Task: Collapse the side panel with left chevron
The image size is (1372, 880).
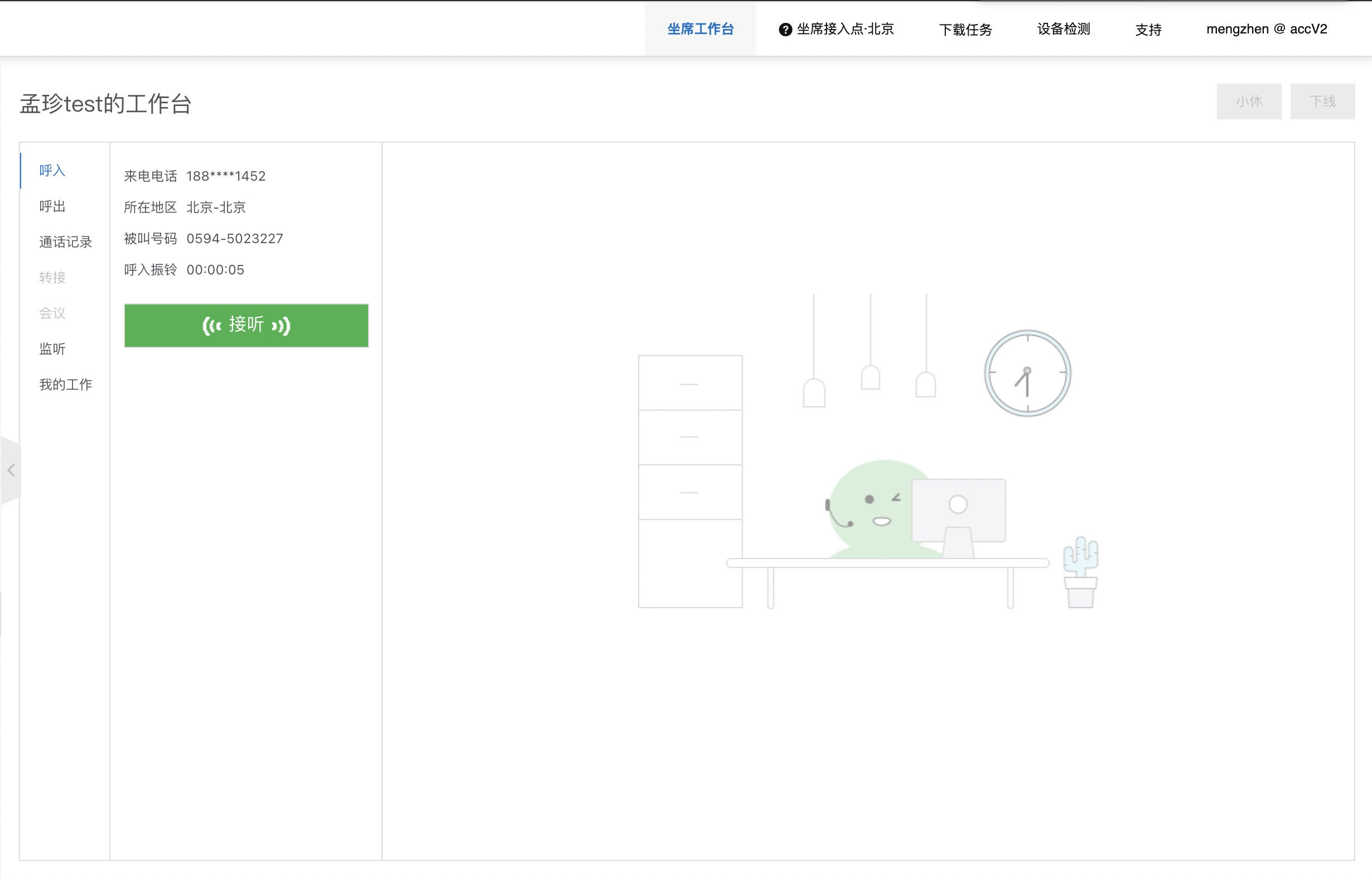Action: (10, 470)
